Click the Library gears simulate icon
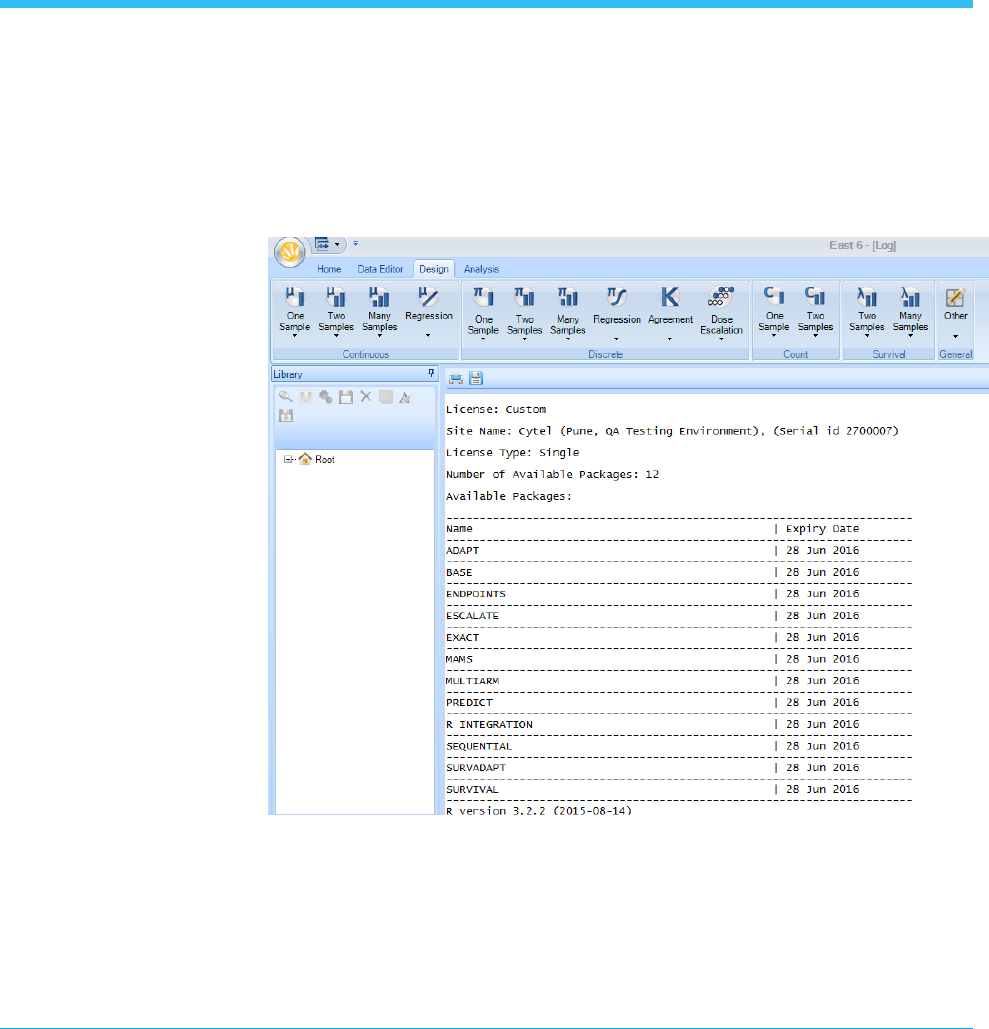This screenshot has width=989, height=1029. (326, 396)
